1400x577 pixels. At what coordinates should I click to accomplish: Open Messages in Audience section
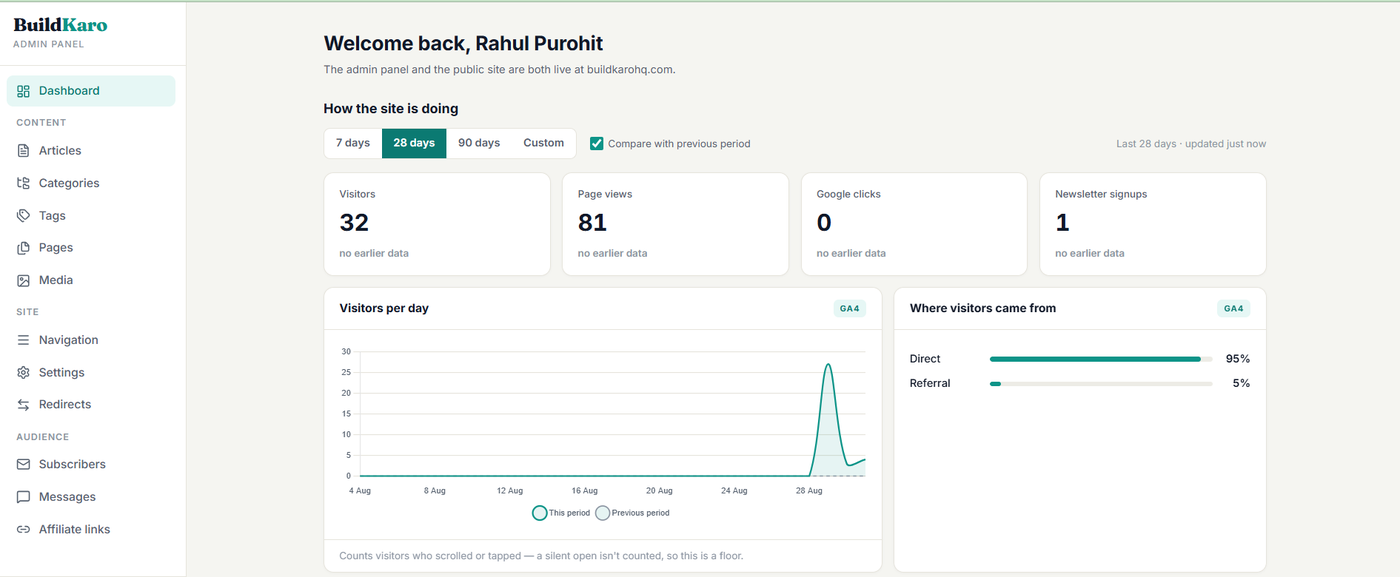[91, 497]
